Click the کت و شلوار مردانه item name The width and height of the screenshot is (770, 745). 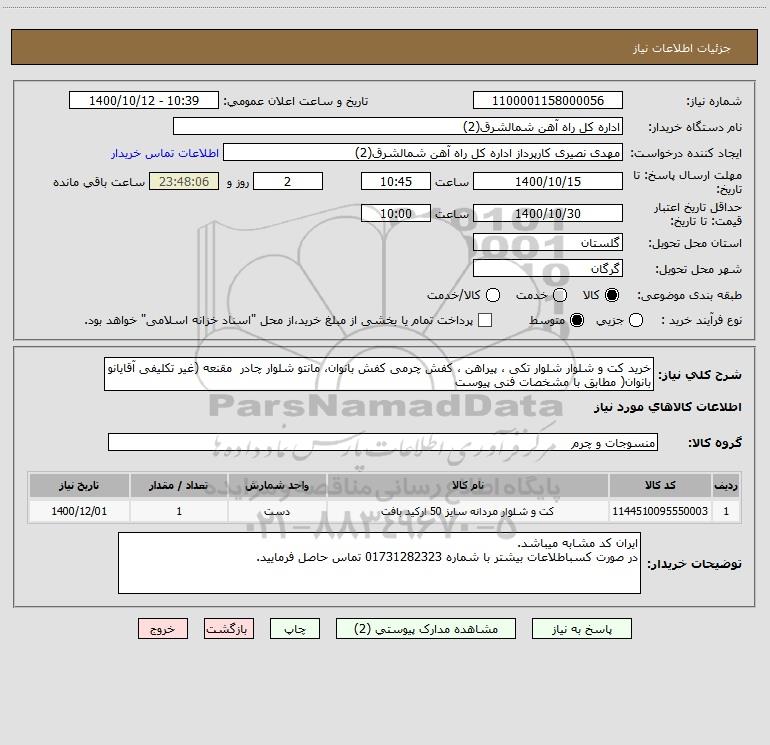468,511
